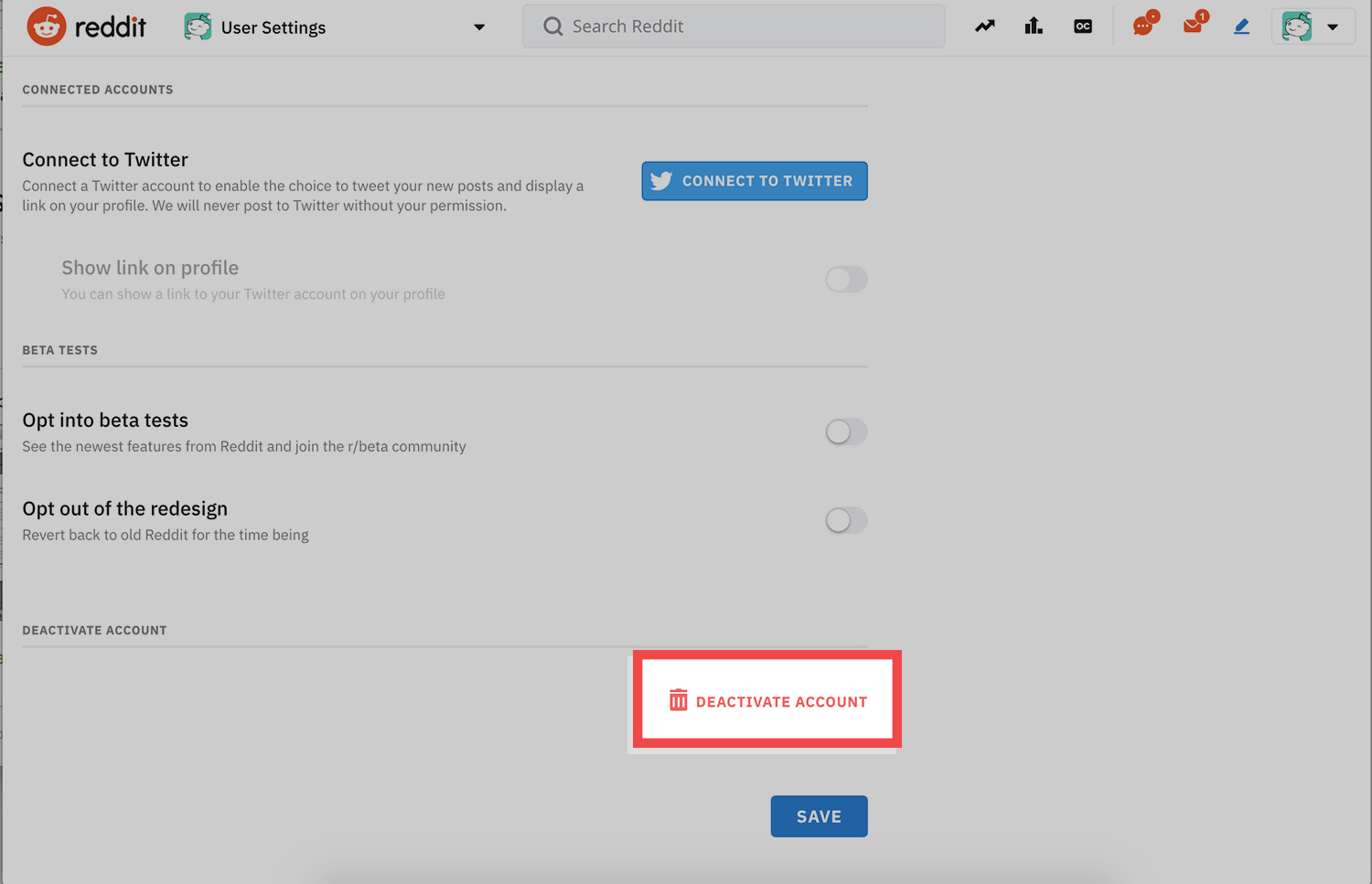Image resolution: width=1372 pixels, height=884 pixels.
Task: Click the Connect to Twitter button
Action: coord(755,181)
